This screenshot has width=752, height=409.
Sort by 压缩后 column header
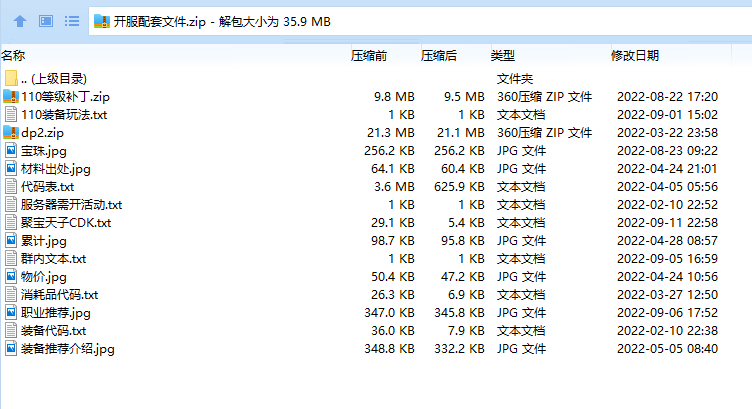tap(439, 56)
